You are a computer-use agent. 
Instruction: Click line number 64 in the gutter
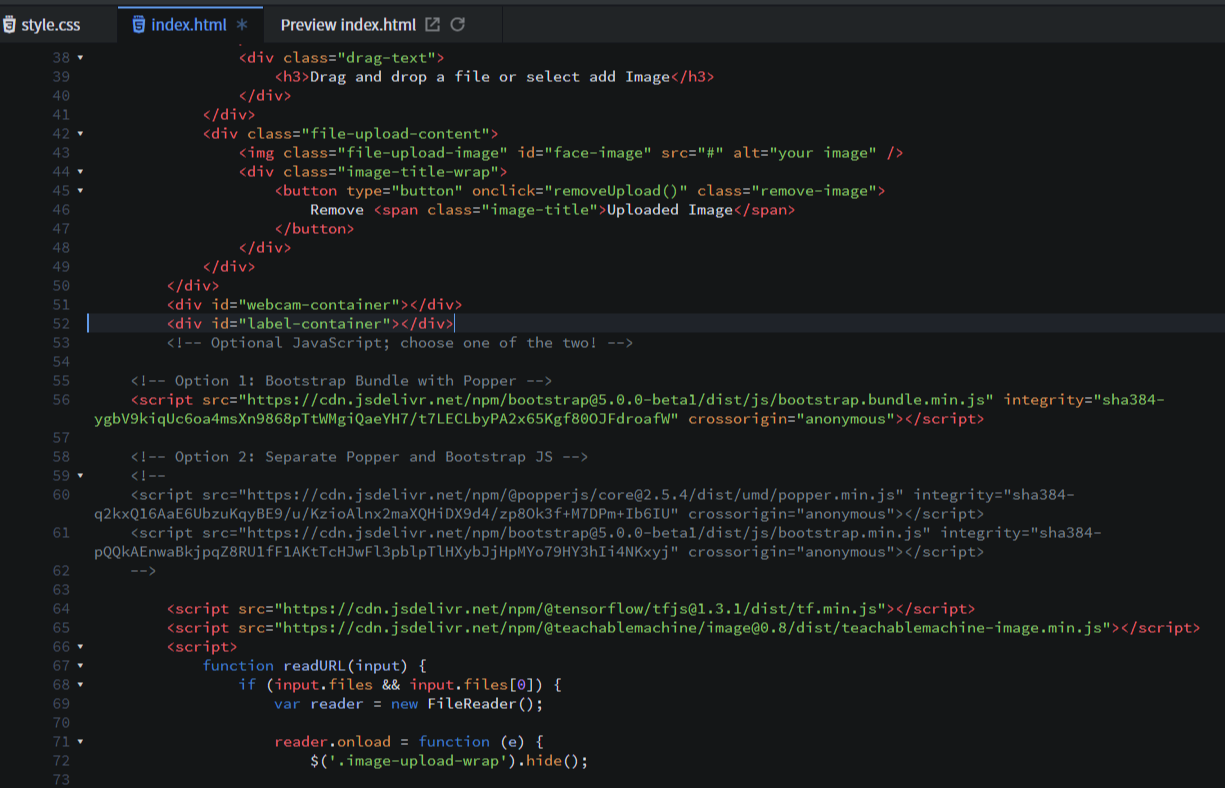[61, 609]
